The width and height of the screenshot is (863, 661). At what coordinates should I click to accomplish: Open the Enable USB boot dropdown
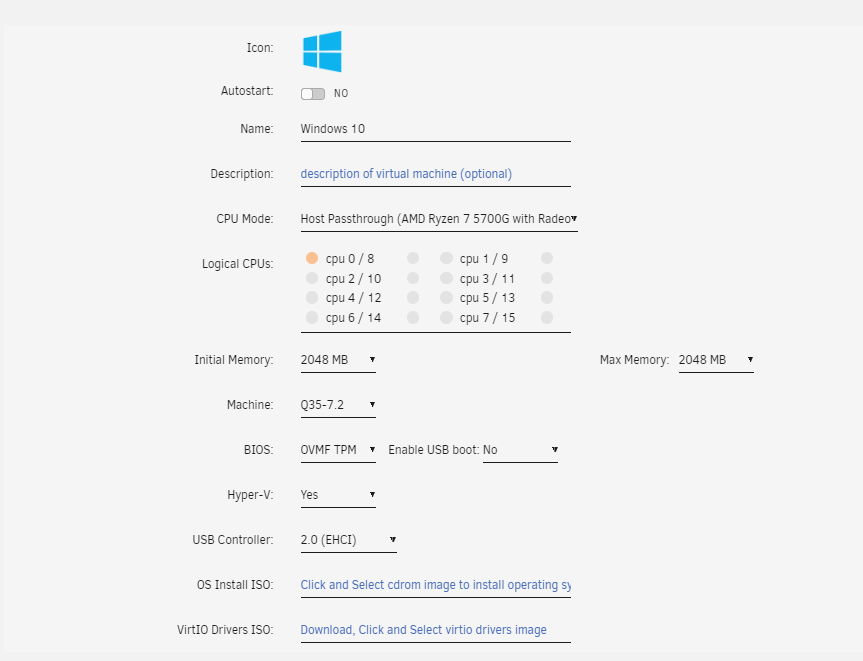pos(520,450)
